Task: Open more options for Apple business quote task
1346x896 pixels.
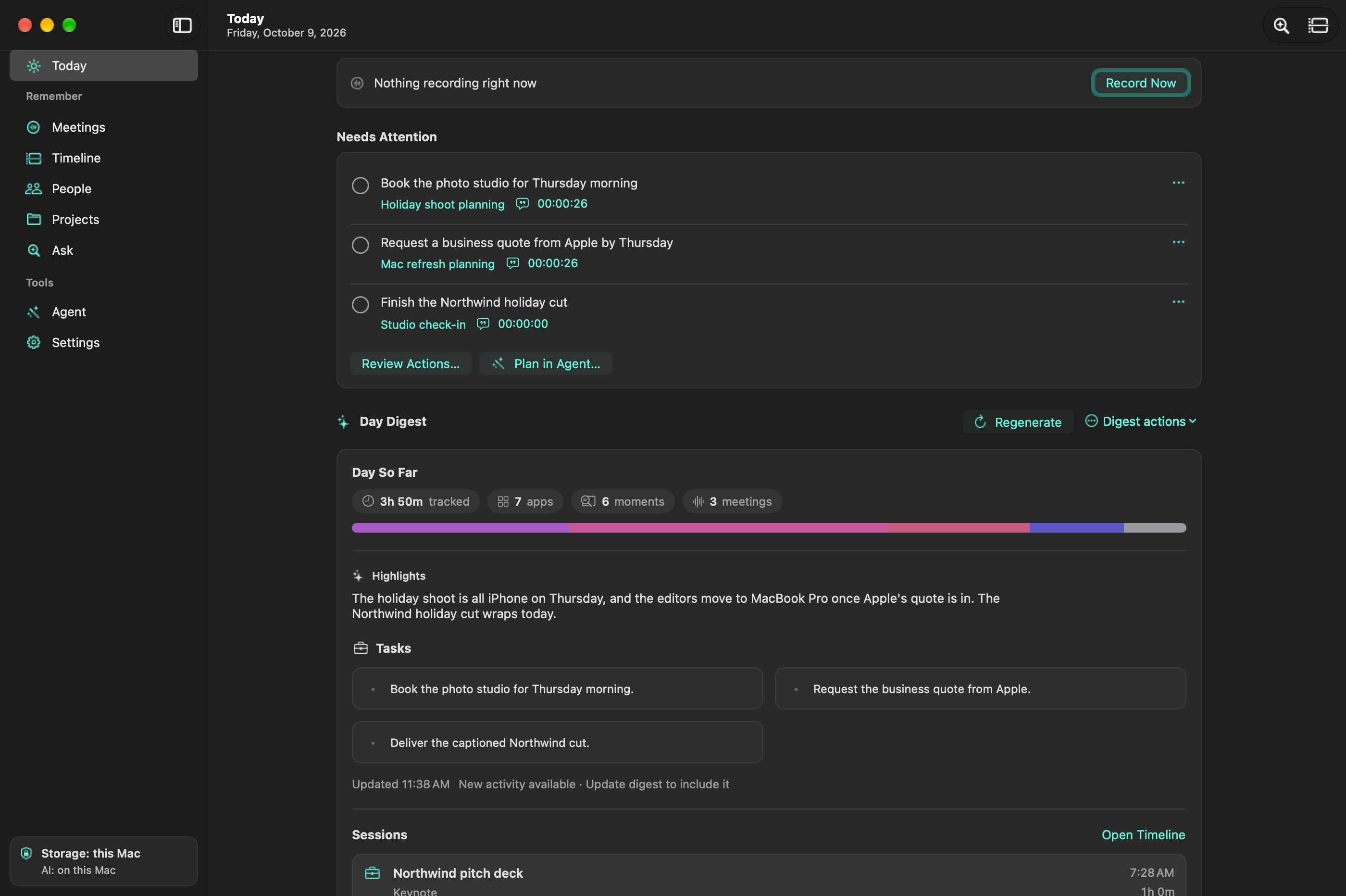Action: click(1178, 242)
